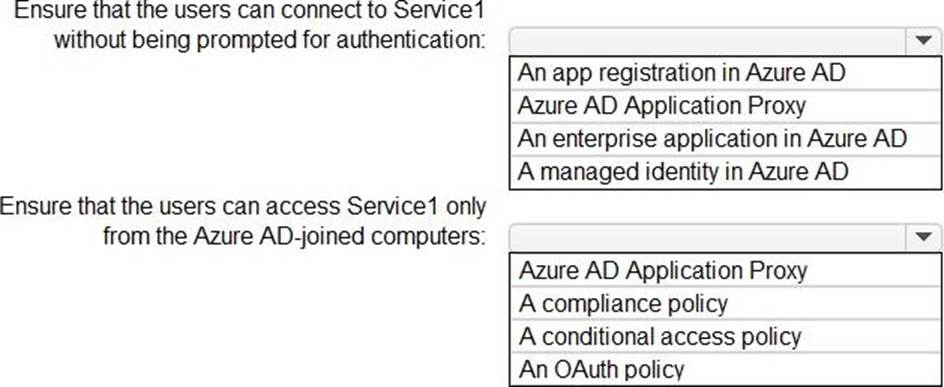The height and width of the screenshot is (387, 944).
Task: Pick A conditional access policy option
Action: pyautogui.click(x=725, y=336)
